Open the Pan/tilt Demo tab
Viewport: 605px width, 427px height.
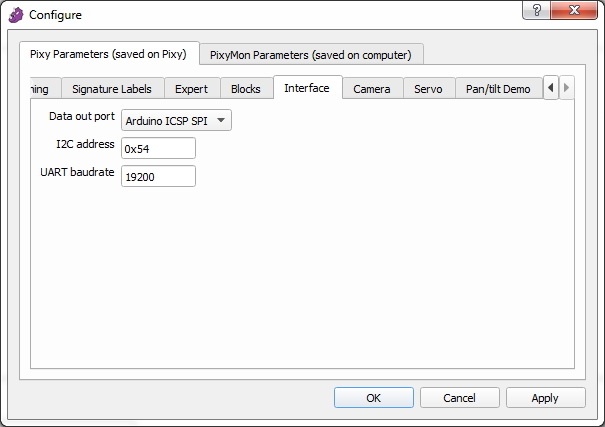(498, 89)
